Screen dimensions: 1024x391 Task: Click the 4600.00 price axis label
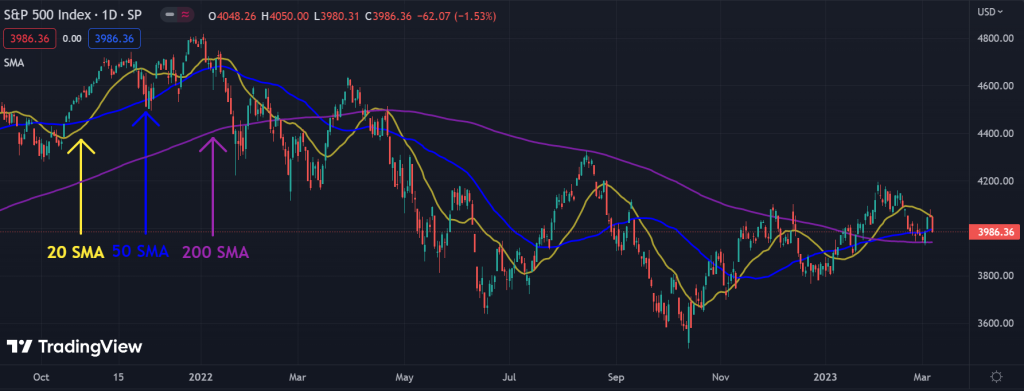click(x=995, y=86)
